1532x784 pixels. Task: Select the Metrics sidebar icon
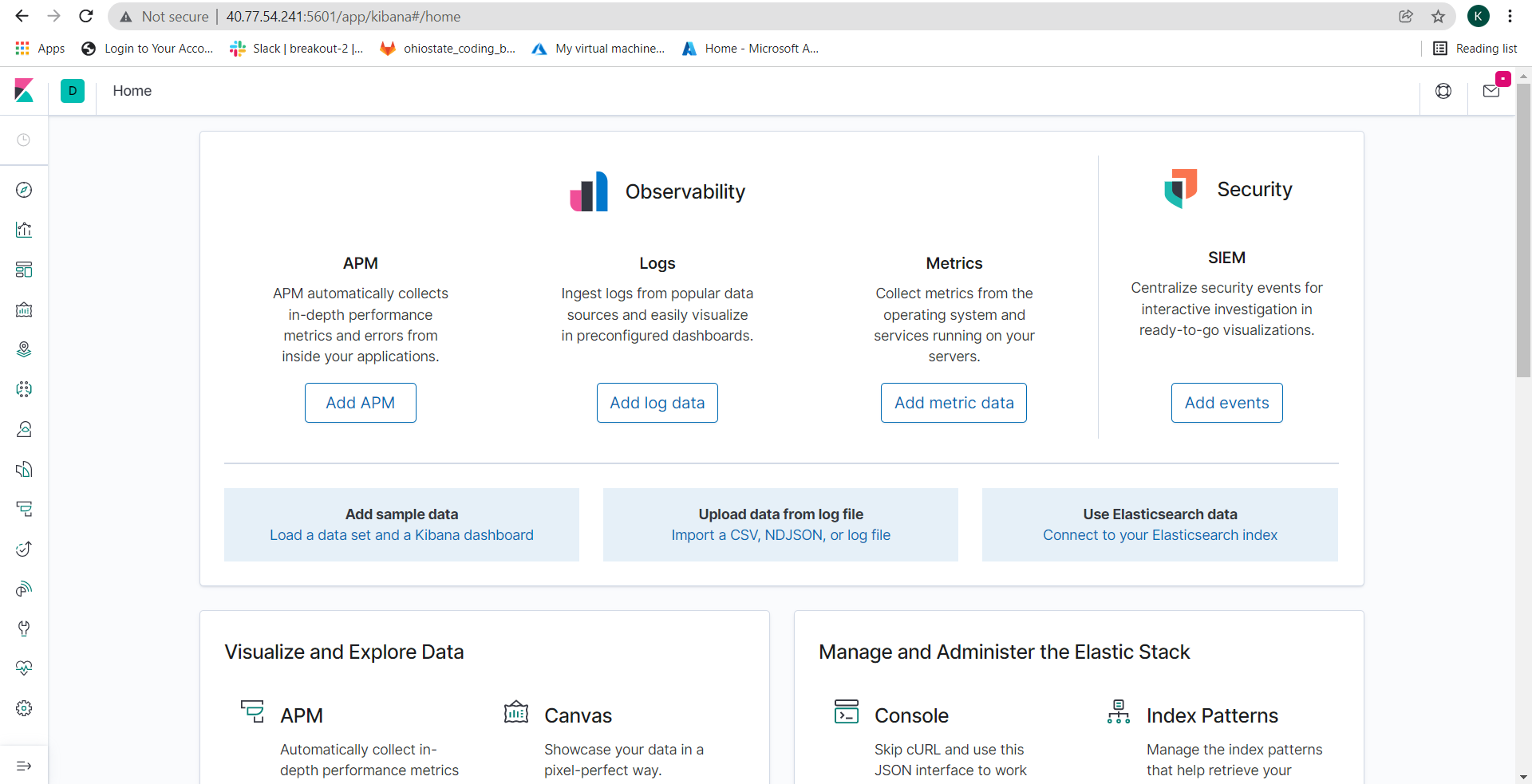pyautogui.click(x=24, y=429)
